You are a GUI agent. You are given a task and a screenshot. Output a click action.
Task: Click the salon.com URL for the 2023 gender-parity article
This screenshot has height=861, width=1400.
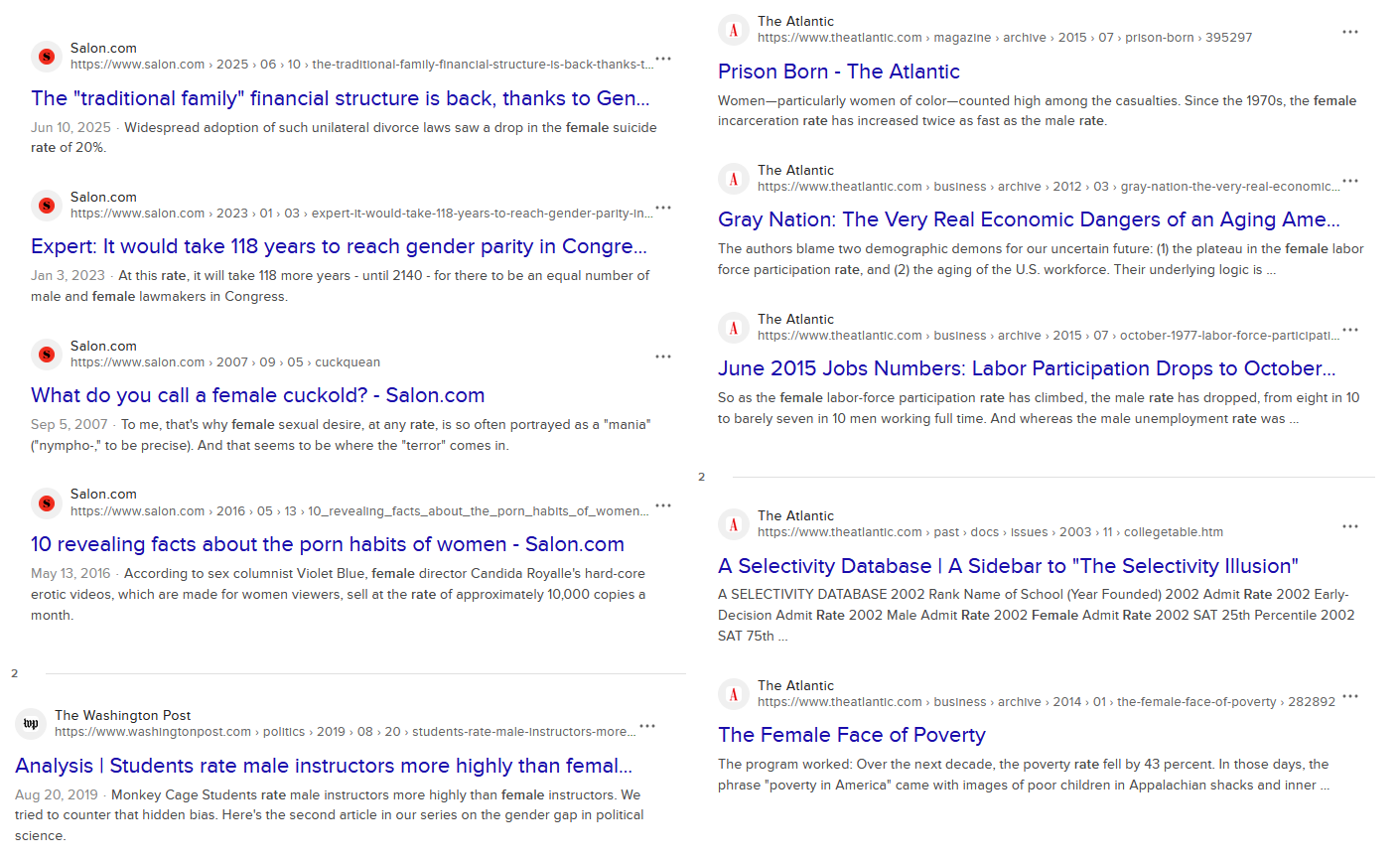tap(362, 214)
